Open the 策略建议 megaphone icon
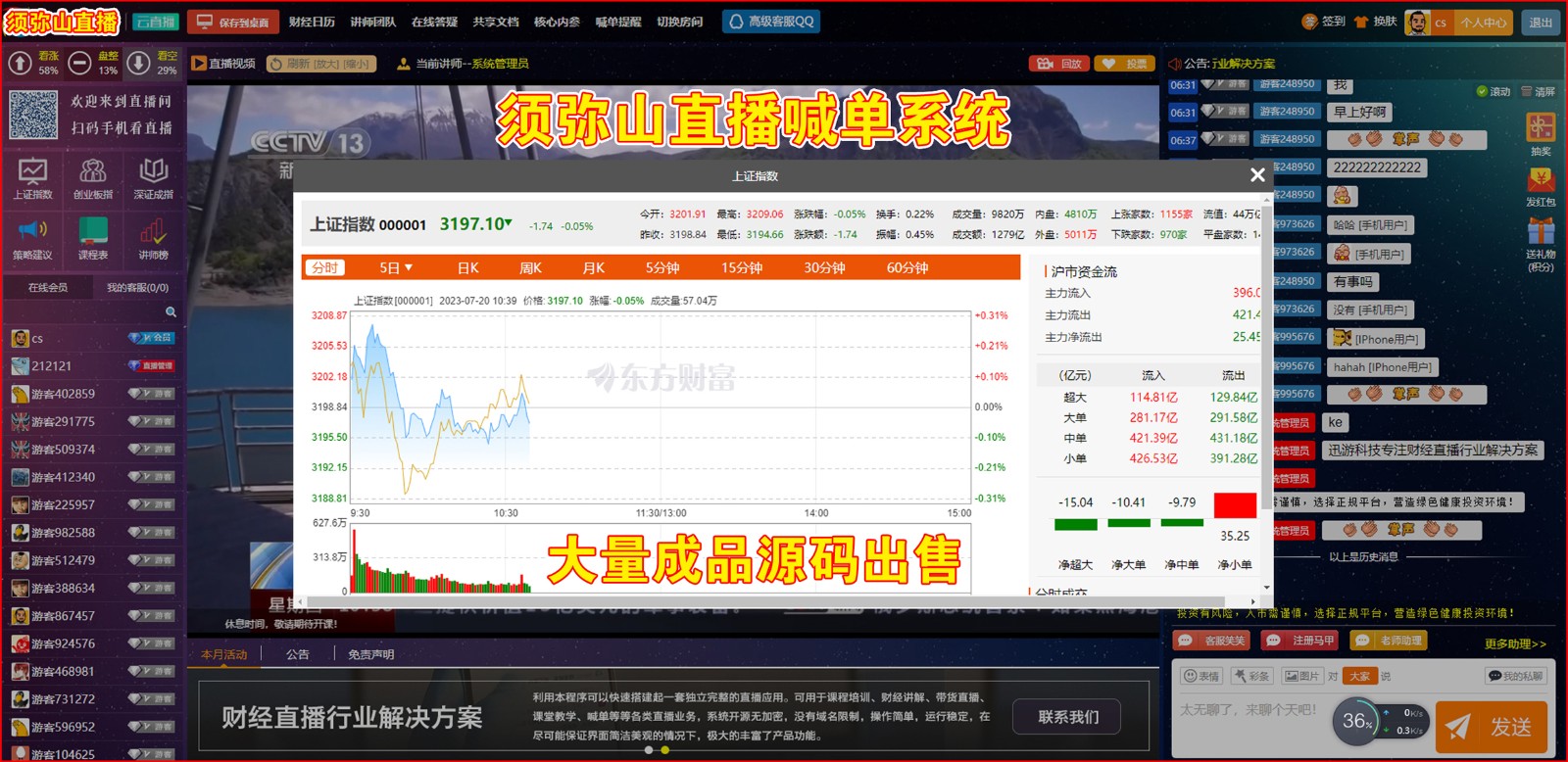The image size is (1568, 762). [x=32, y=231]
